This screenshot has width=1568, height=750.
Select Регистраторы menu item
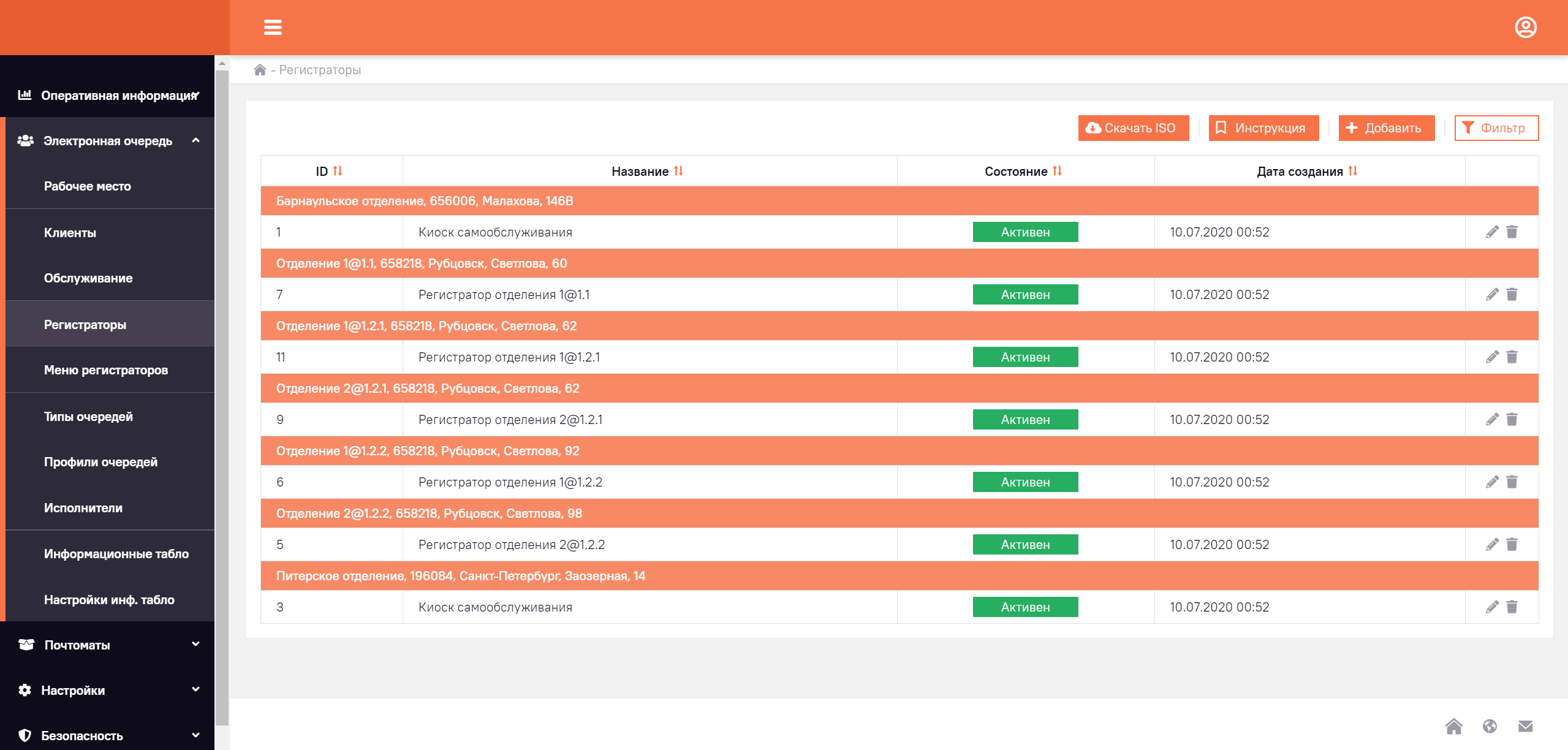[110, 325]
